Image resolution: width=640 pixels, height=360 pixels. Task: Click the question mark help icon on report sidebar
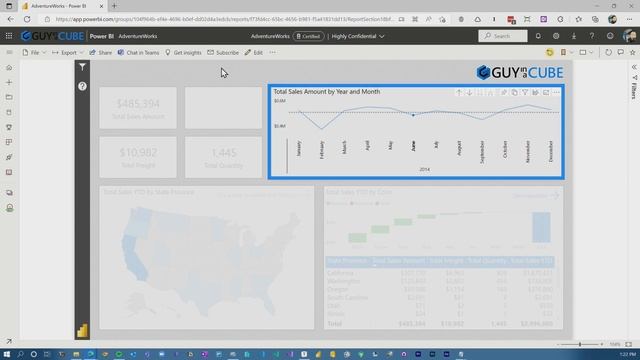point(82,86)
